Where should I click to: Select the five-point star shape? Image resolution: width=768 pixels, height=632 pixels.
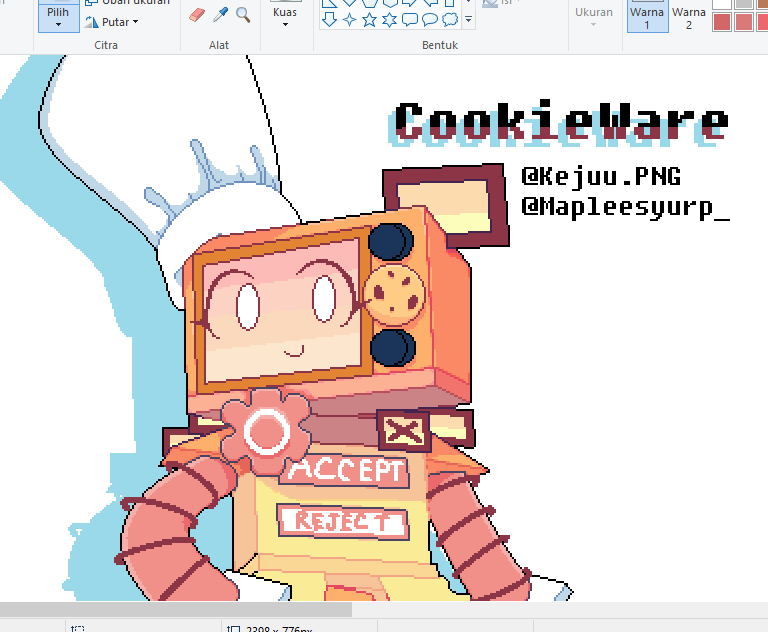coord(369,19)
